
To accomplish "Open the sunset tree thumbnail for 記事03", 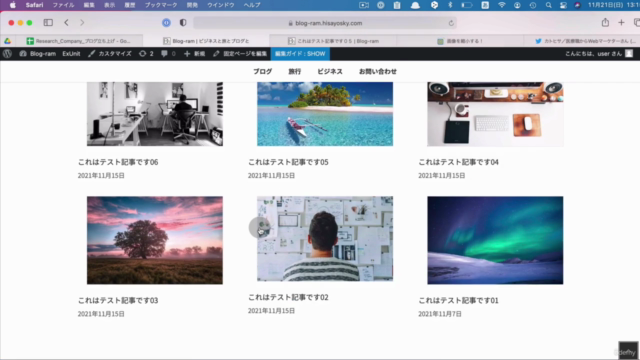I will (155, 240).
